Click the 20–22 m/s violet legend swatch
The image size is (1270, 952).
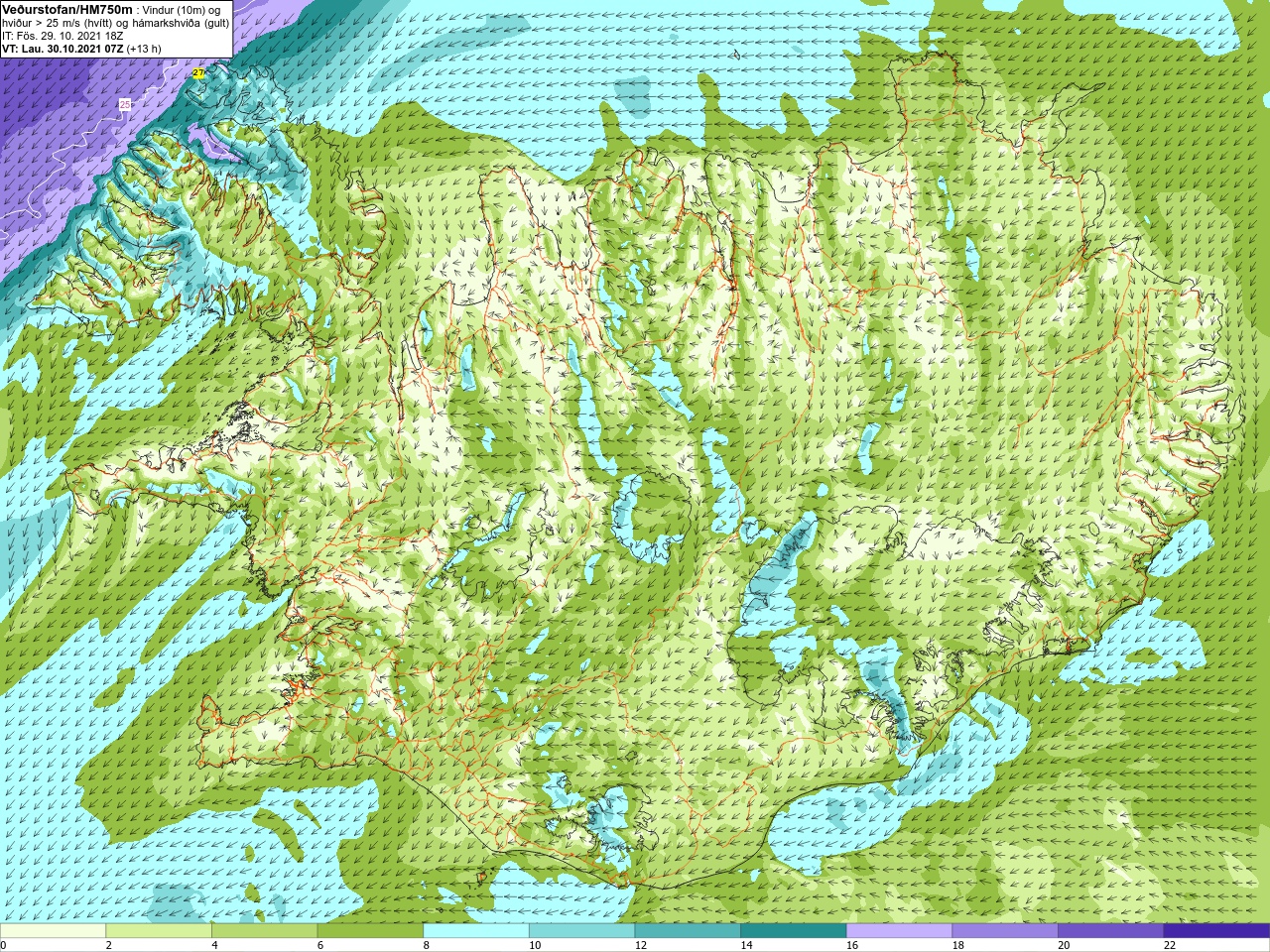(1111, 931)
